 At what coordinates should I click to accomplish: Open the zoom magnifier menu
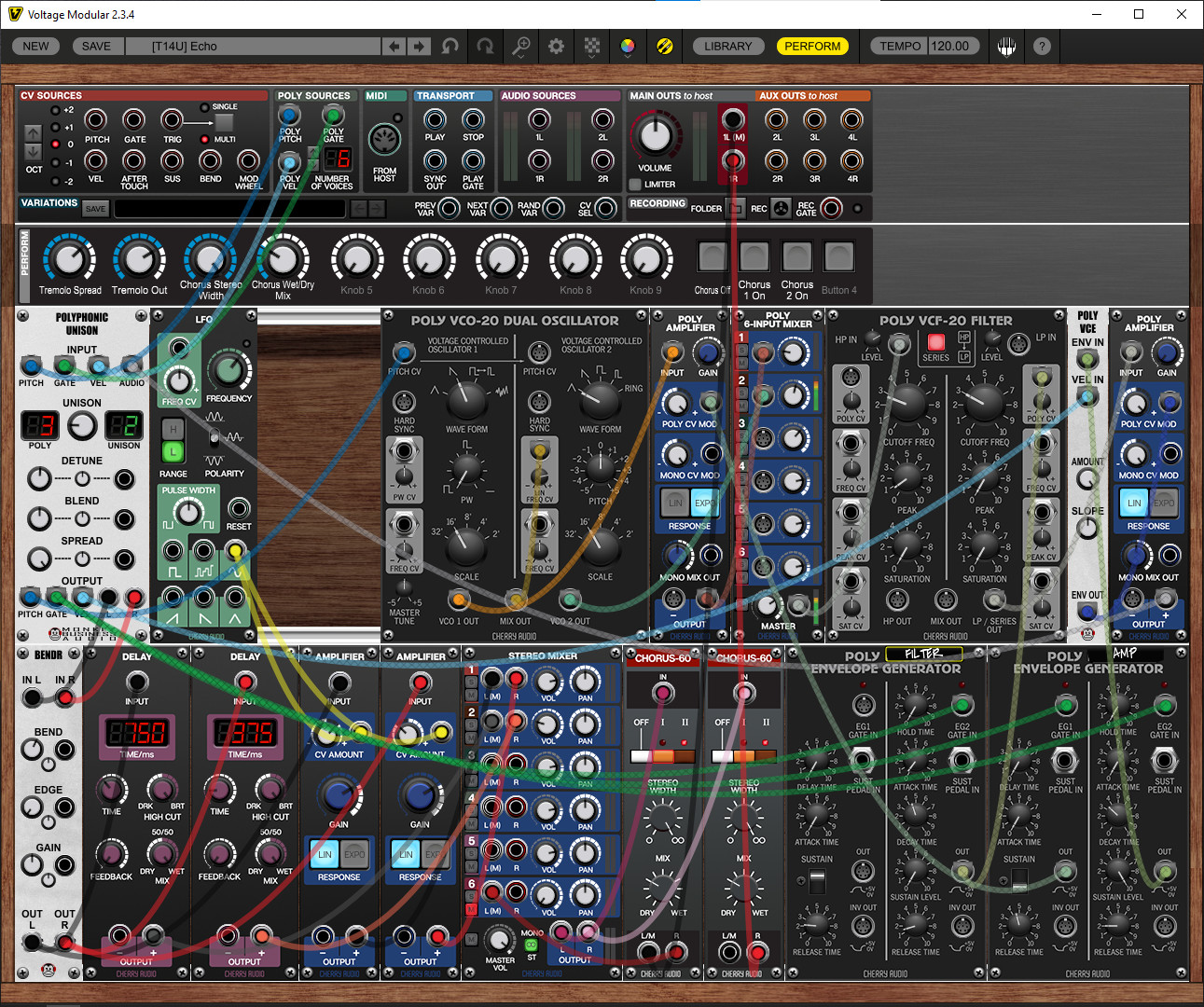521,46
